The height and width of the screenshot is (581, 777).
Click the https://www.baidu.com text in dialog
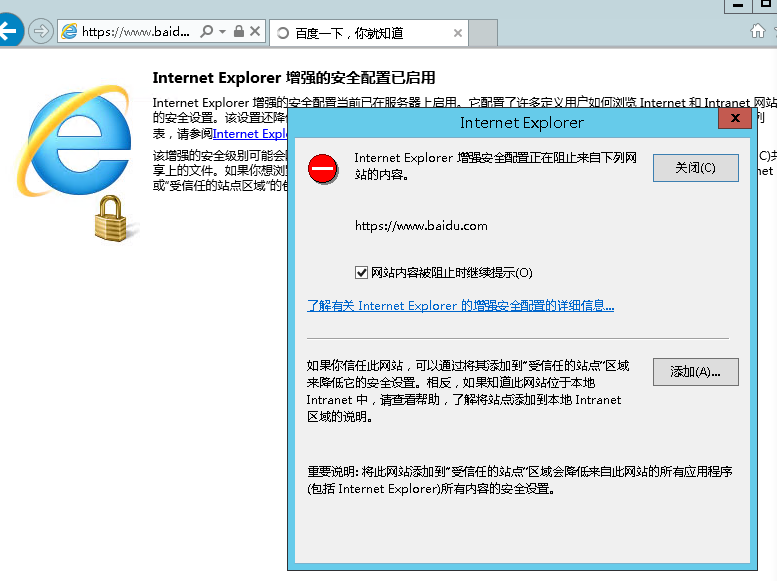tap(421, 226)
